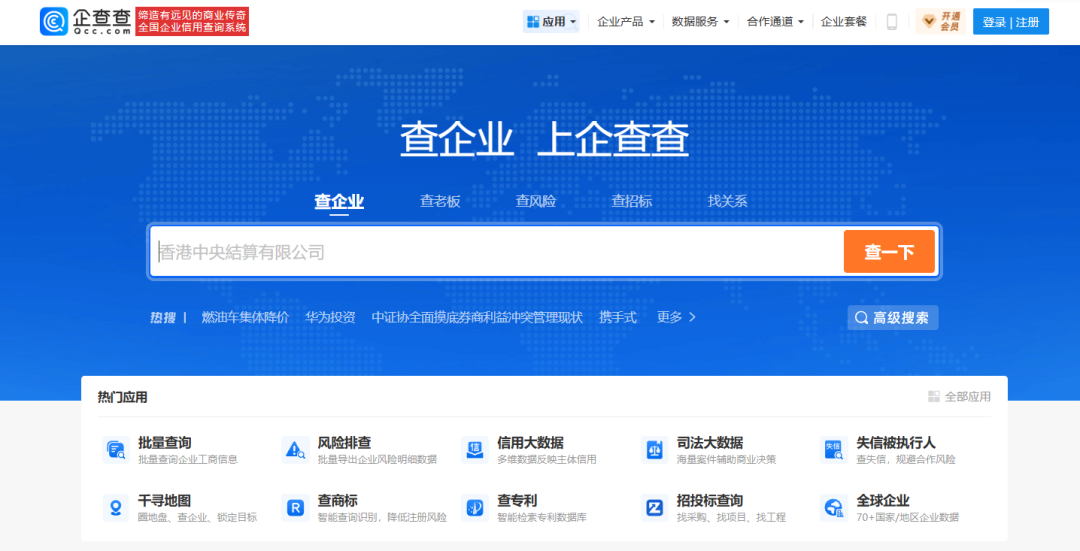
Task: Click the 查商标 title text
Action: coord(338,500)
